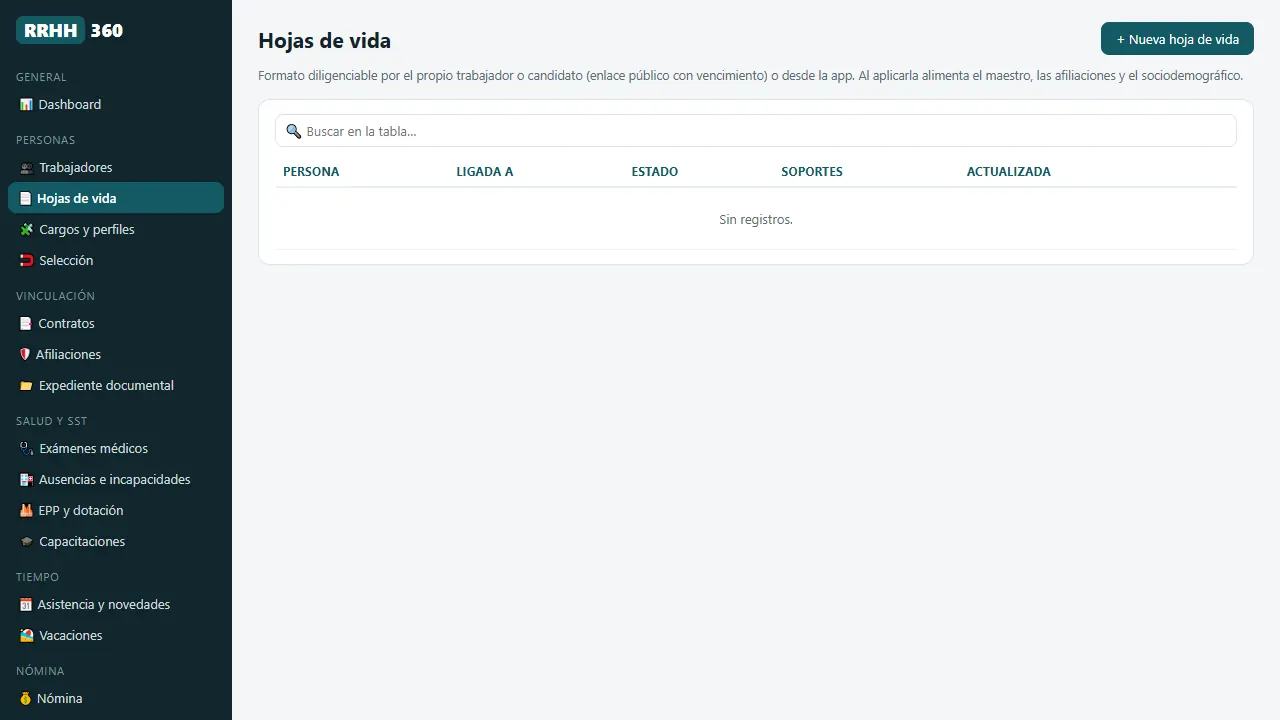Click the search magnifier icon

(x=293, y=131)
